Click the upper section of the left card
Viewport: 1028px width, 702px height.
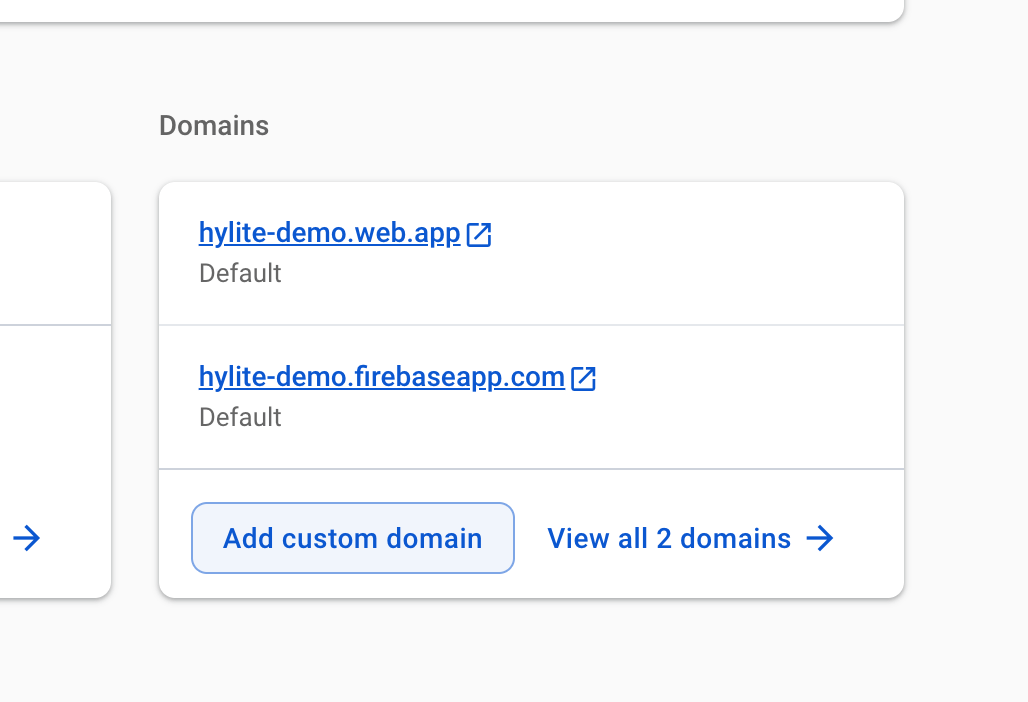(50, 254)
